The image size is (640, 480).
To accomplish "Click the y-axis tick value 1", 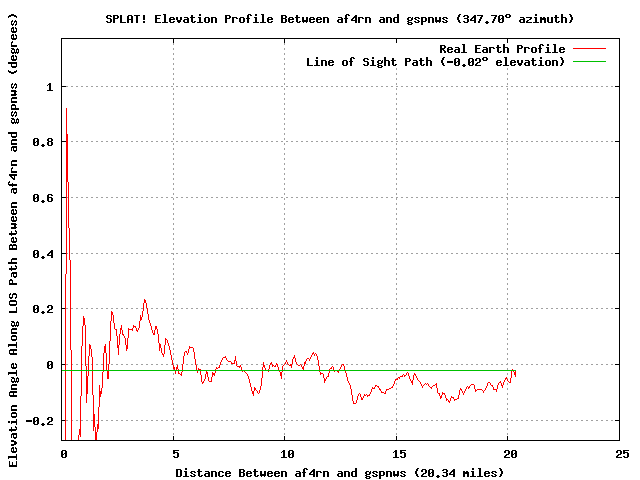I will [x=50, y=87].
